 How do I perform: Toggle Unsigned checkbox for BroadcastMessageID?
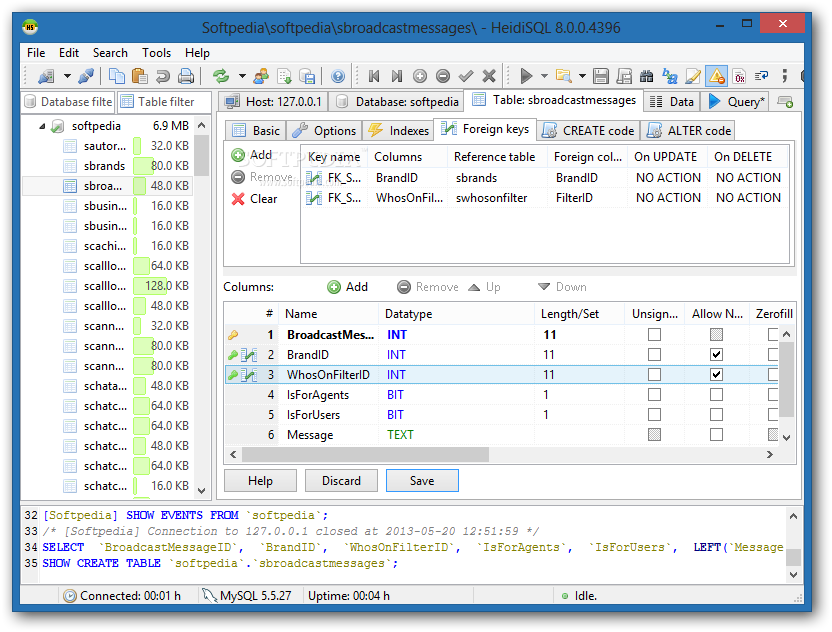[654, 334]
